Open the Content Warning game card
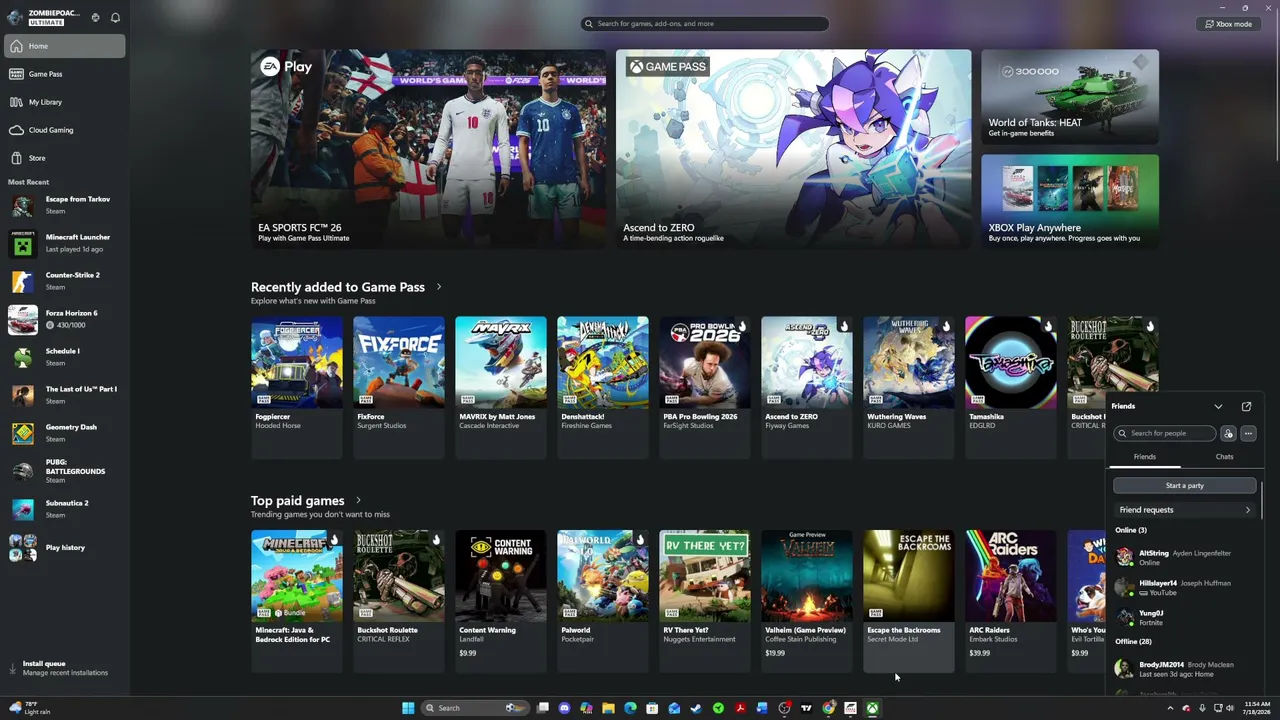Viewport: 1280px width, 720px height. (x=501, y=601)
